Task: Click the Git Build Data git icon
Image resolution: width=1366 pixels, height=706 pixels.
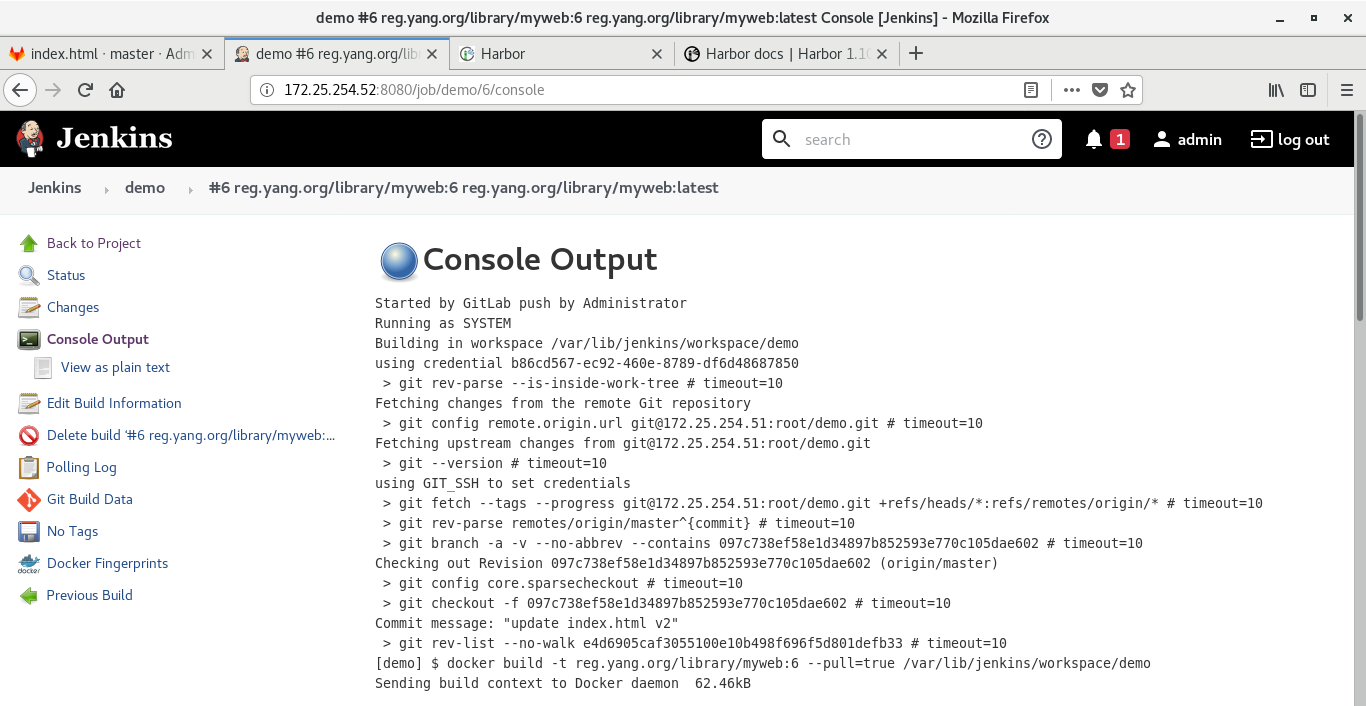Action: point(29,499)
